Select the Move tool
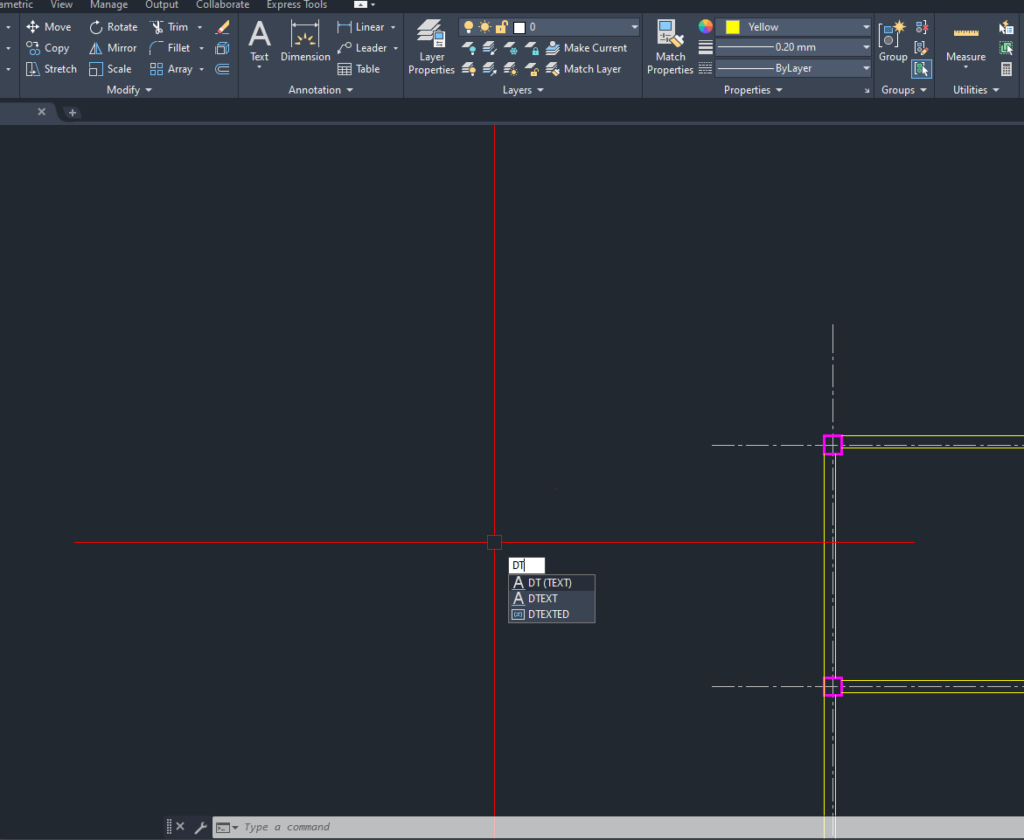Screen dimensions: 1024x840 click(48, 27)
